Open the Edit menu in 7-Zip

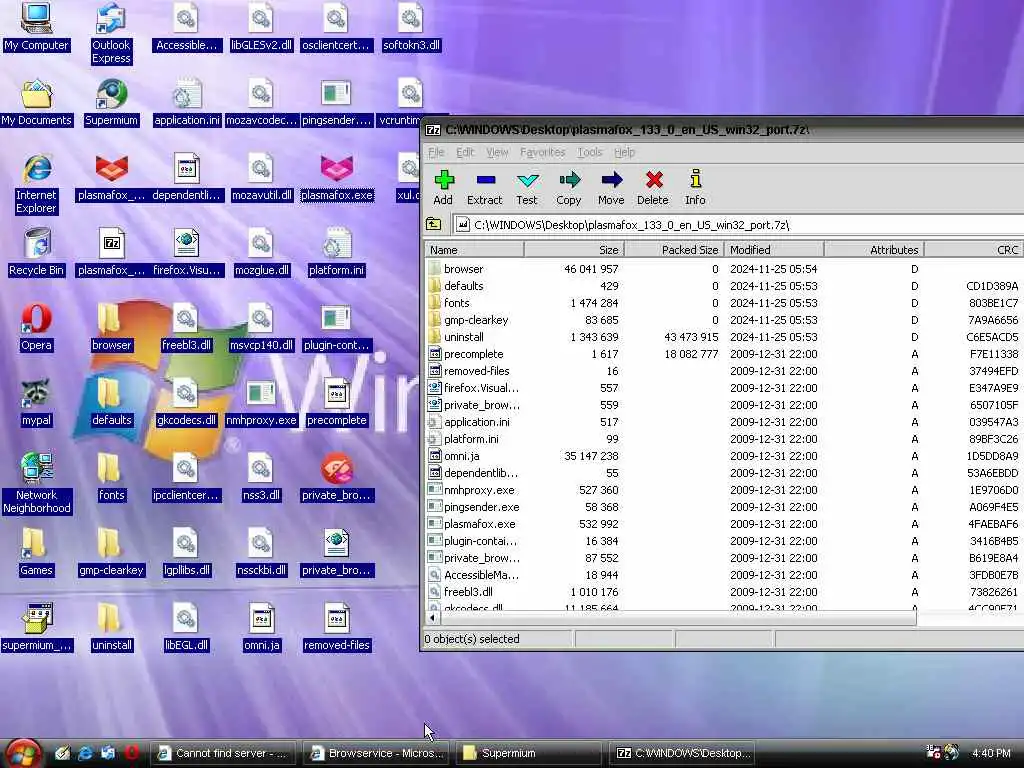click(x=465, y=152)
